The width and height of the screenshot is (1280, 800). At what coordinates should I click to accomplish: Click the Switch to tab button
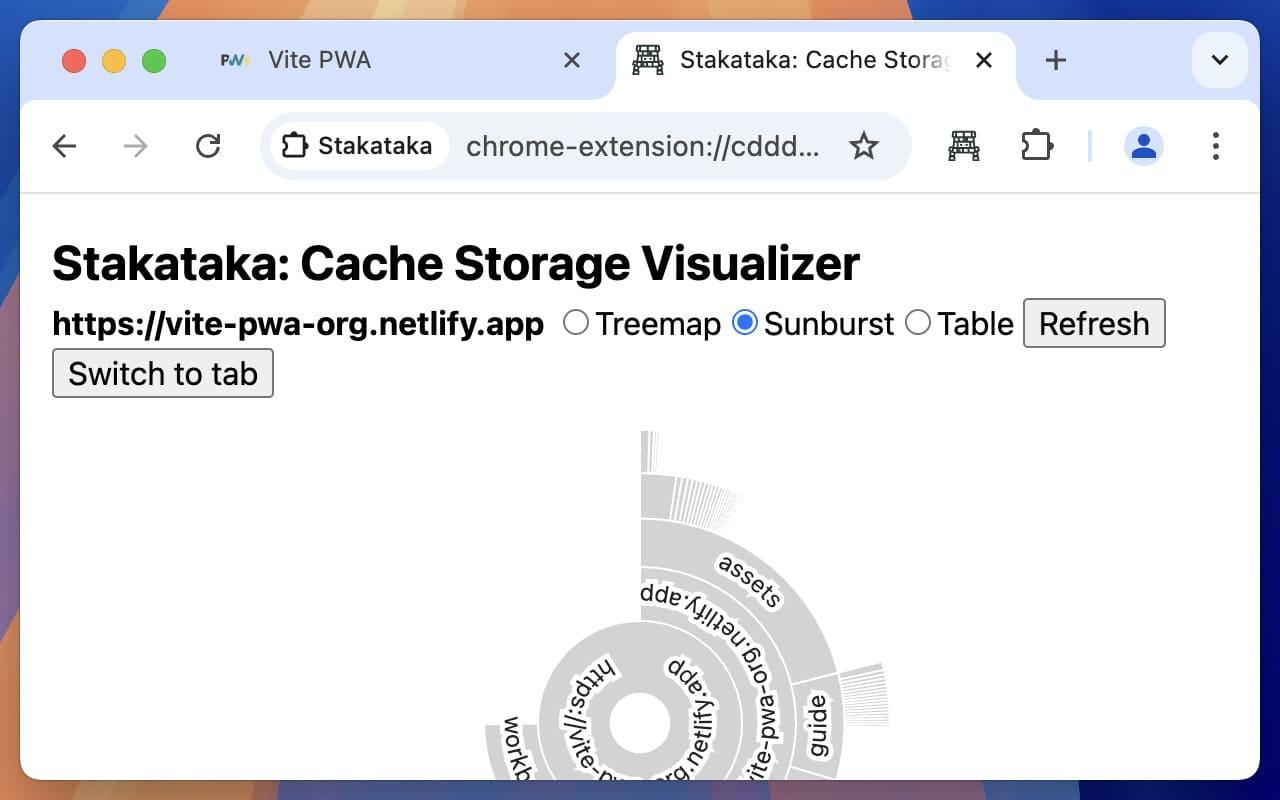coord(163,373)
